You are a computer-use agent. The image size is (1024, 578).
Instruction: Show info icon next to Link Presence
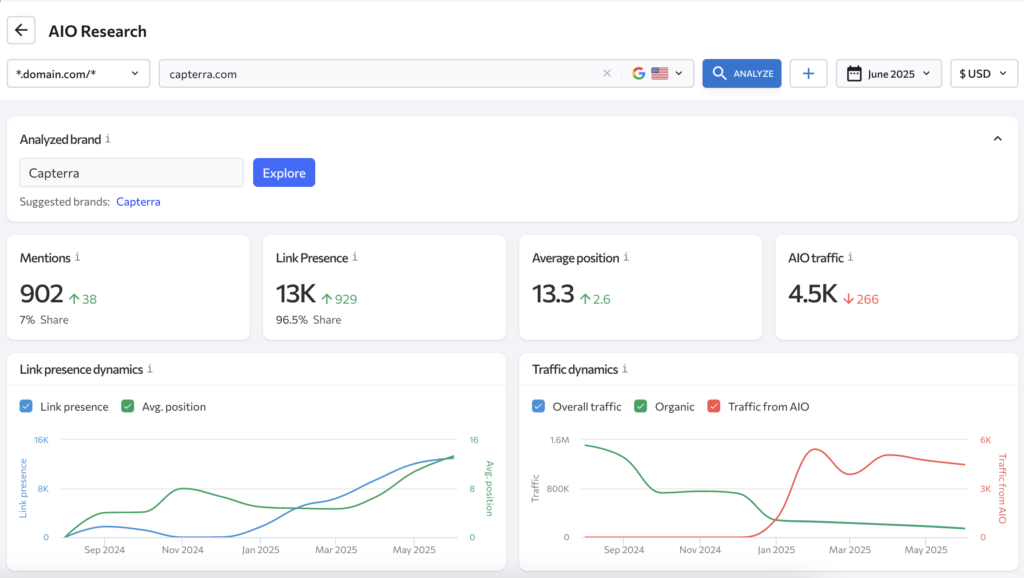tap(355, 257)
